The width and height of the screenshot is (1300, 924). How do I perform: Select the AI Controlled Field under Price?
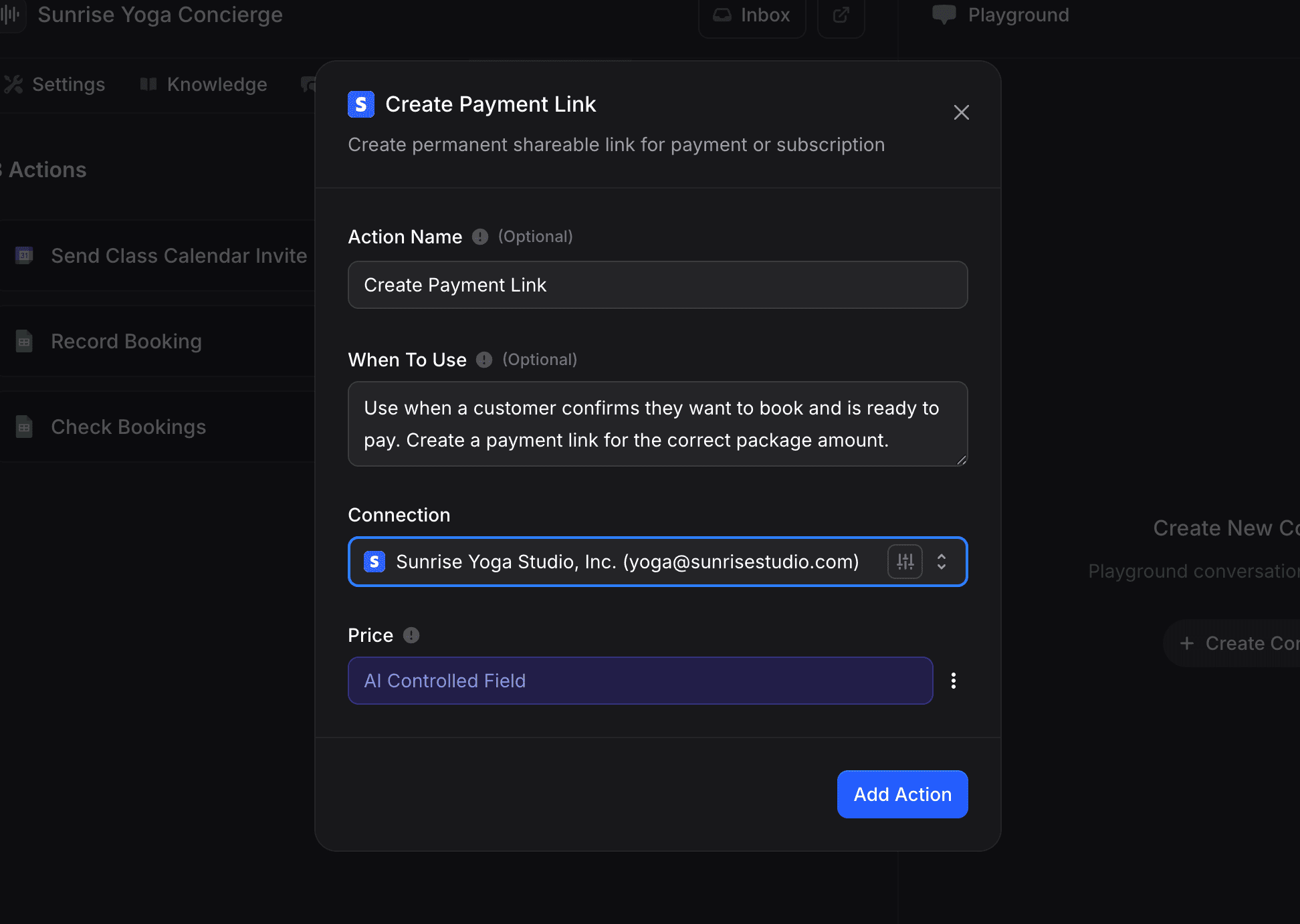(x=640, y=680)
